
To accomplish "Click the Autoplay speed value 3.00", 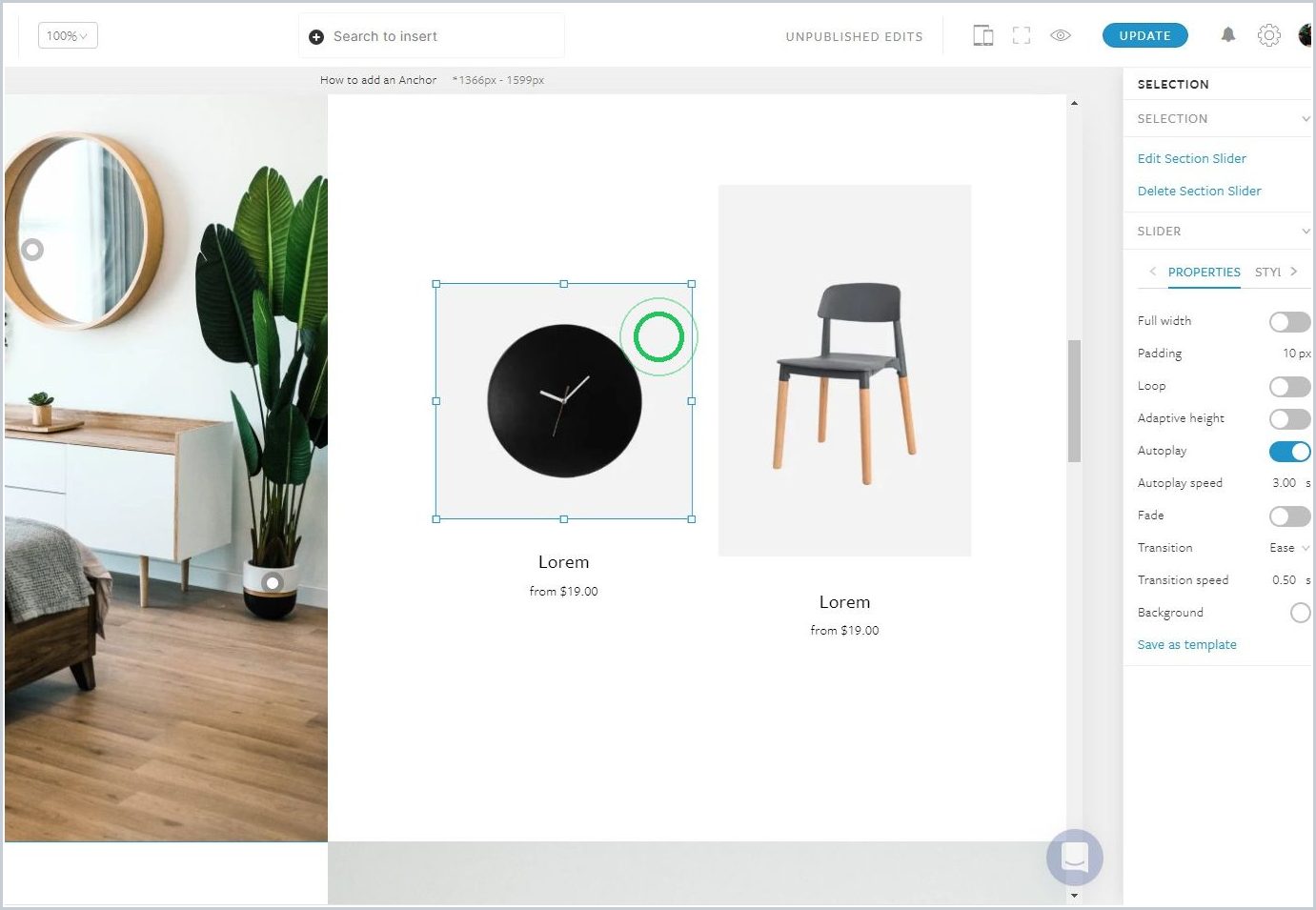I will (1284, 483).
